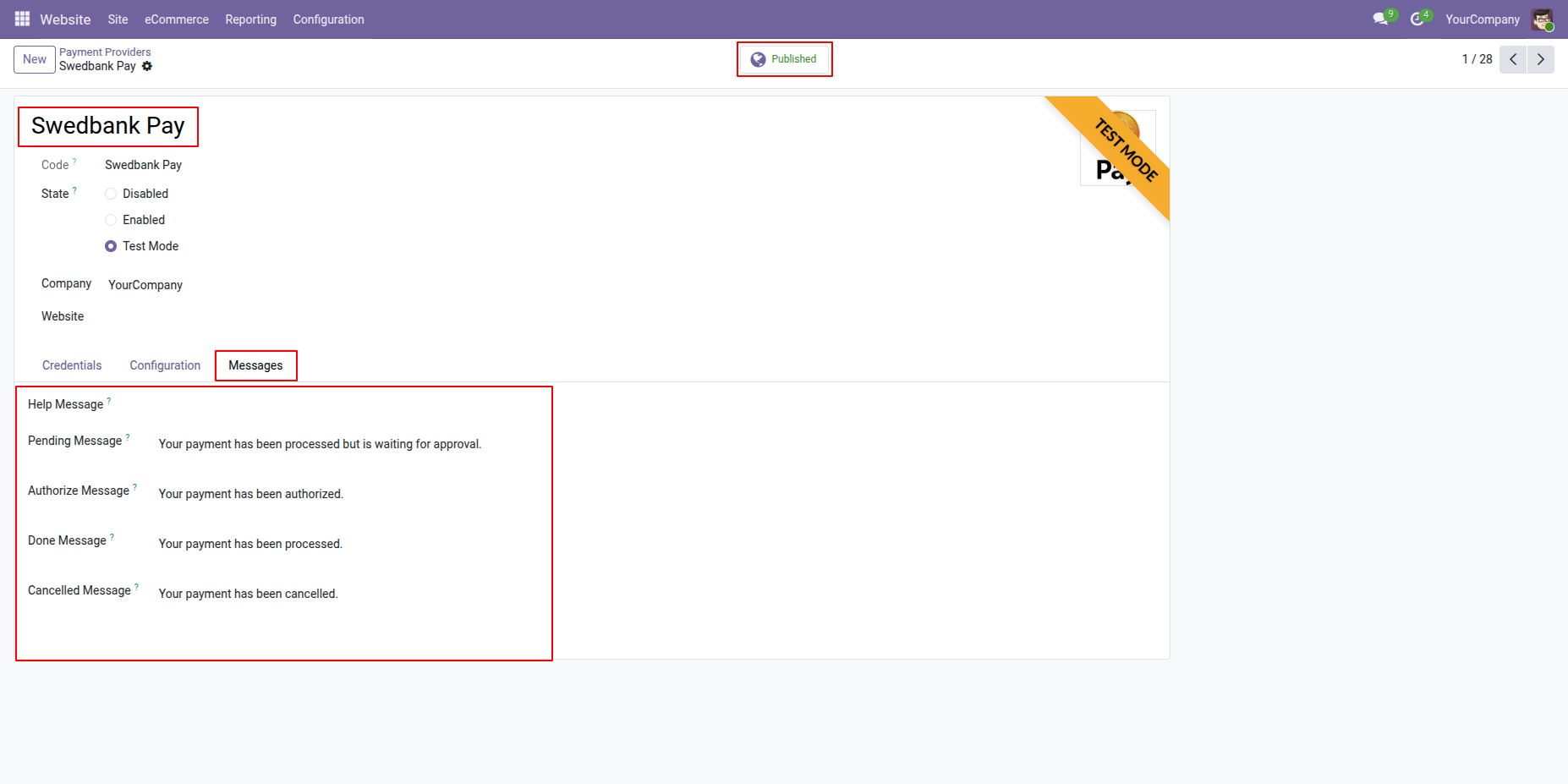Edit the Done Message text
Screen dimensions: 1568x784
coord(250,544)
